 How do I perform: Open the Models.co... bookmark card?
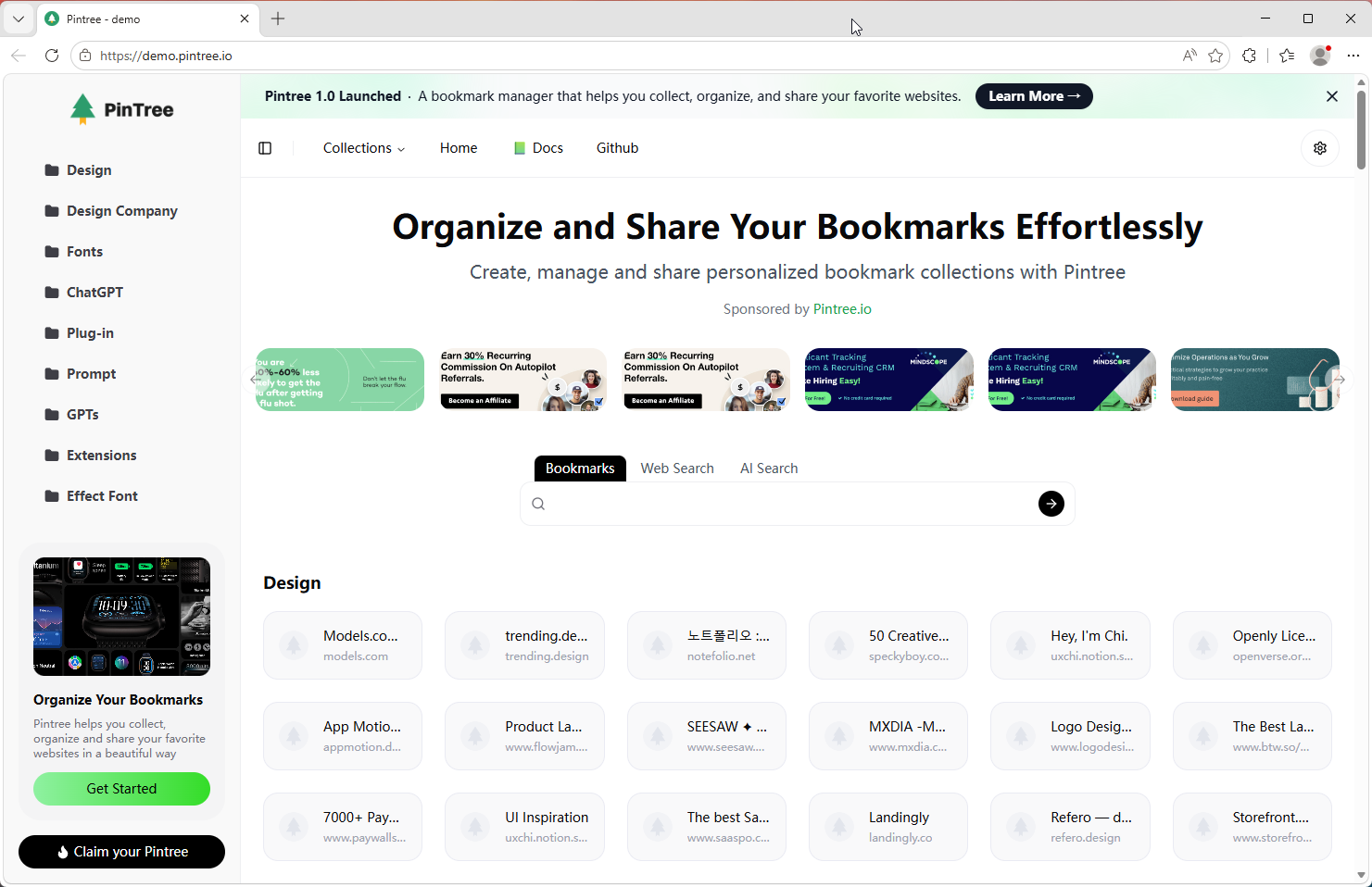[343, 645]
